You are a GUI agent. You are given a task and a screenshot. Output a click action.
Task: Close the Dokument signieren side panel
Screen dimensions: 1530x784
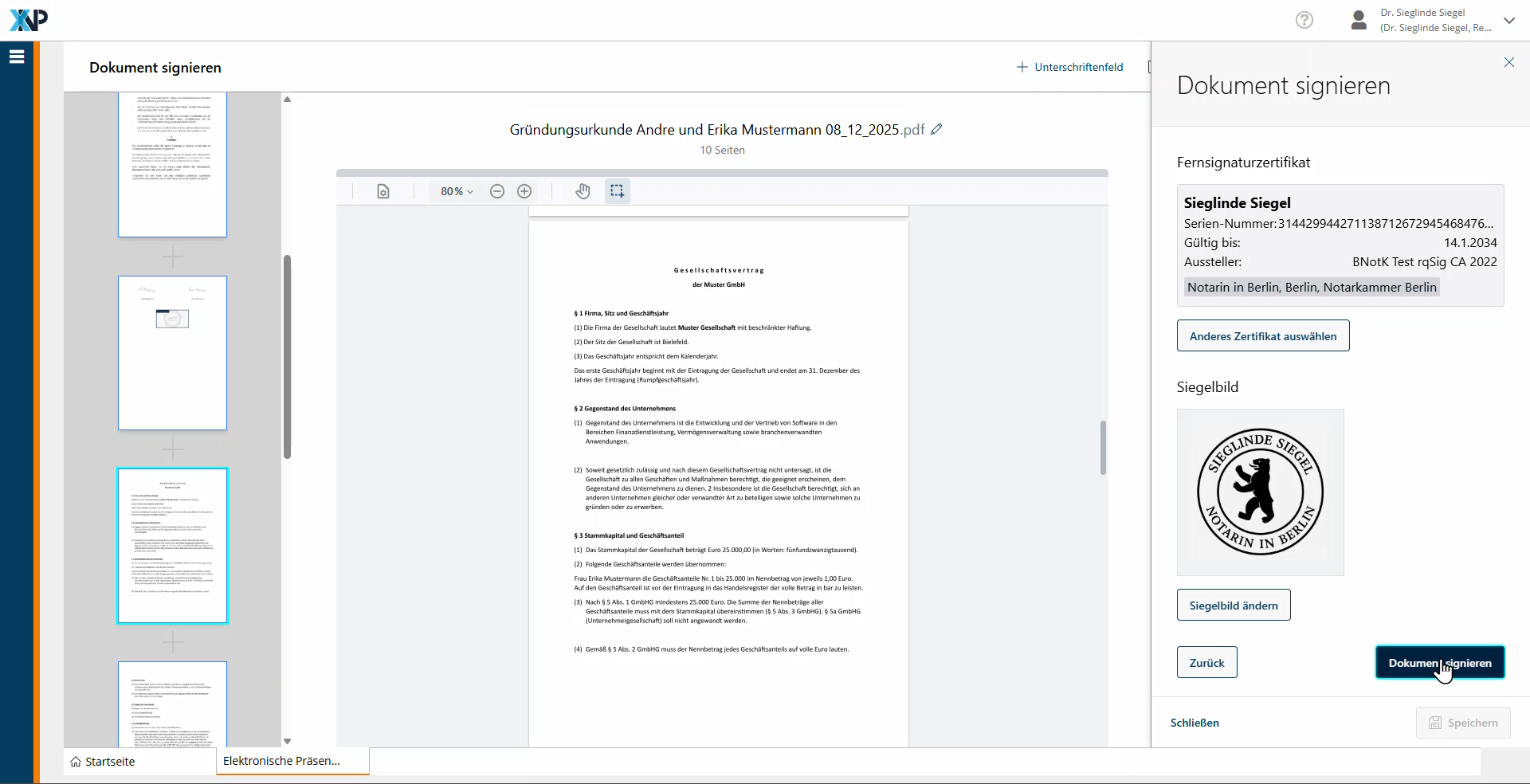(x=1508, y=62)
